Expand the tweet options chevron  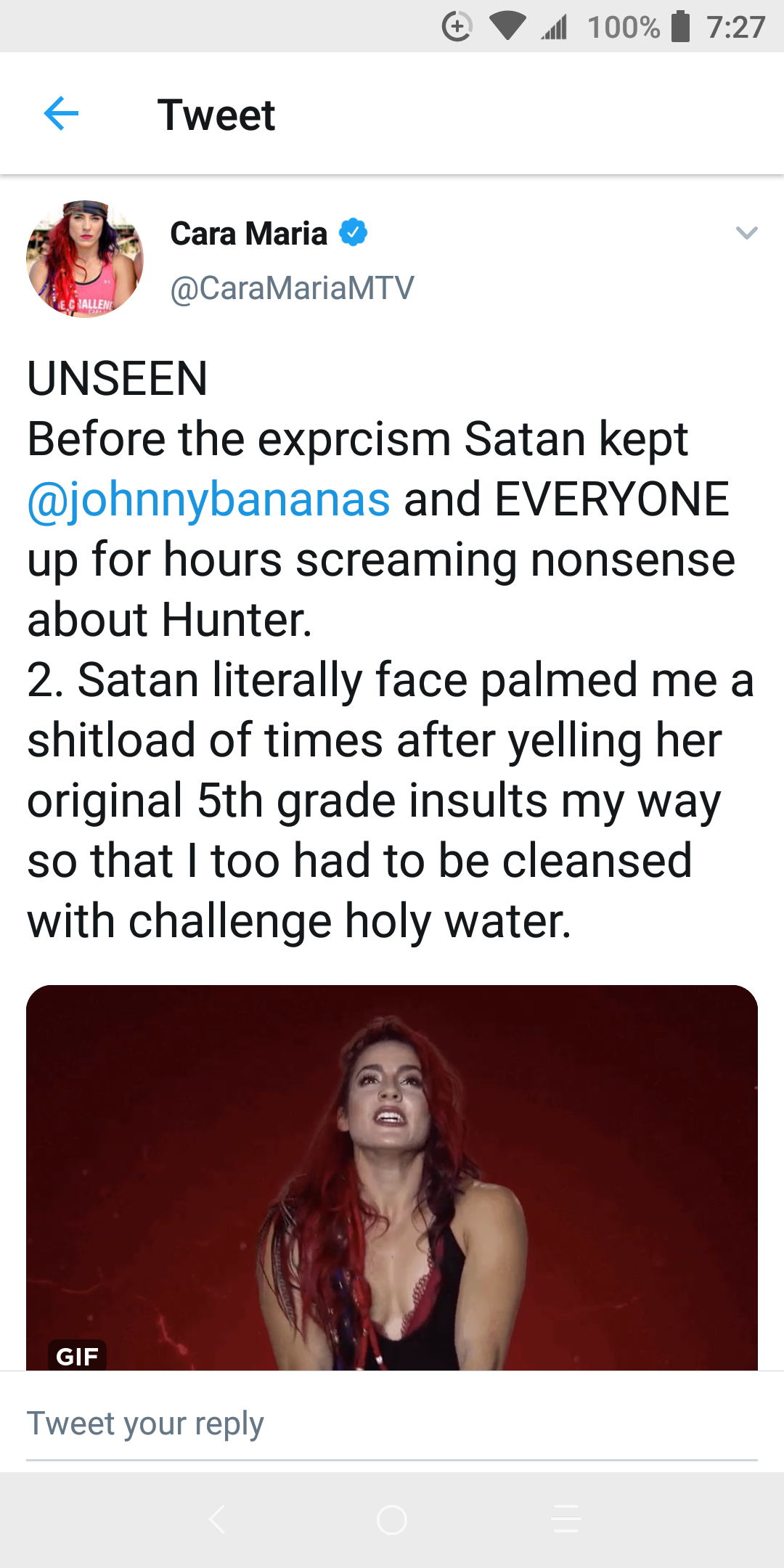tap(746, 233)
